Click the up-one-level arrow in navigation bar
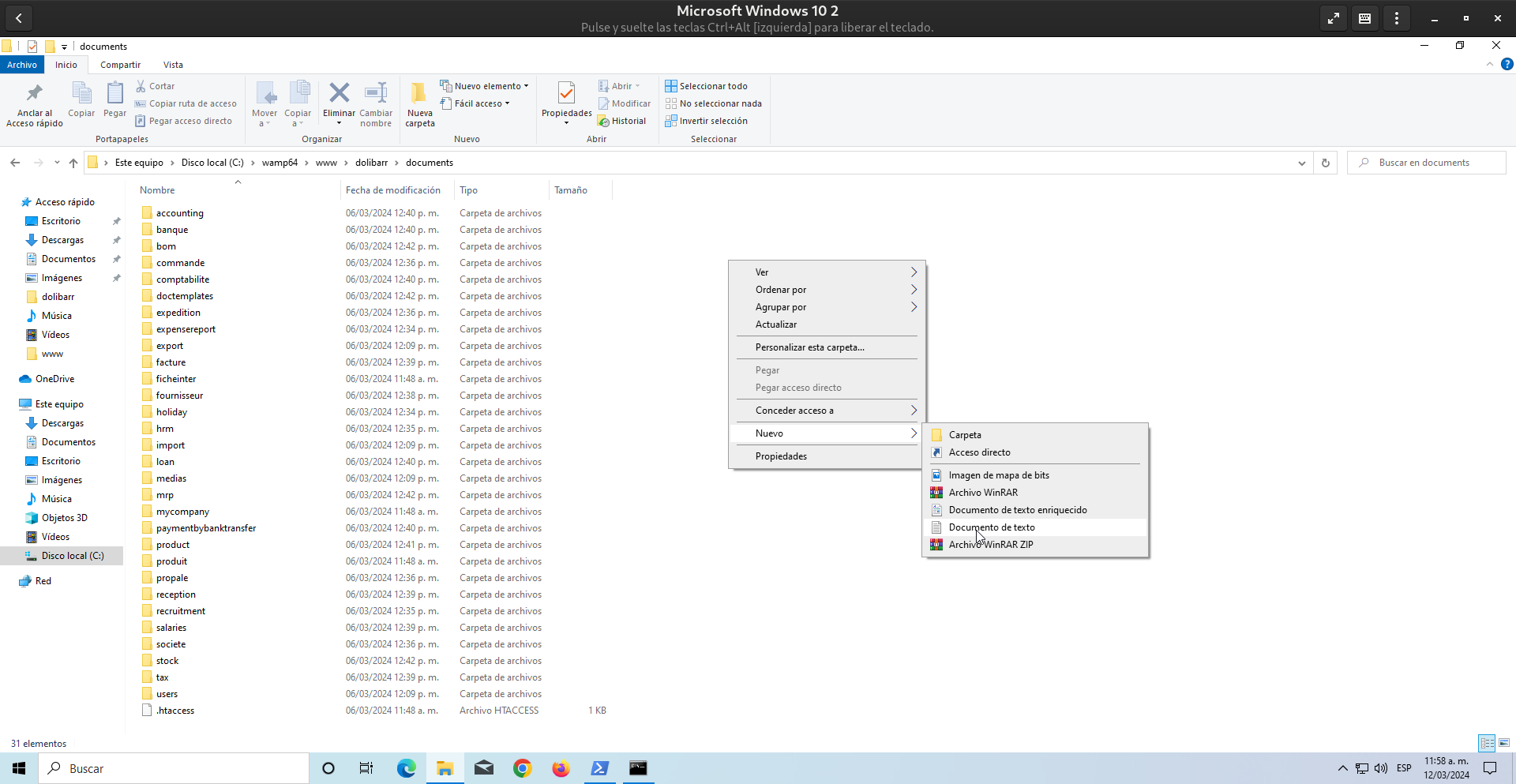 [73, 163]
